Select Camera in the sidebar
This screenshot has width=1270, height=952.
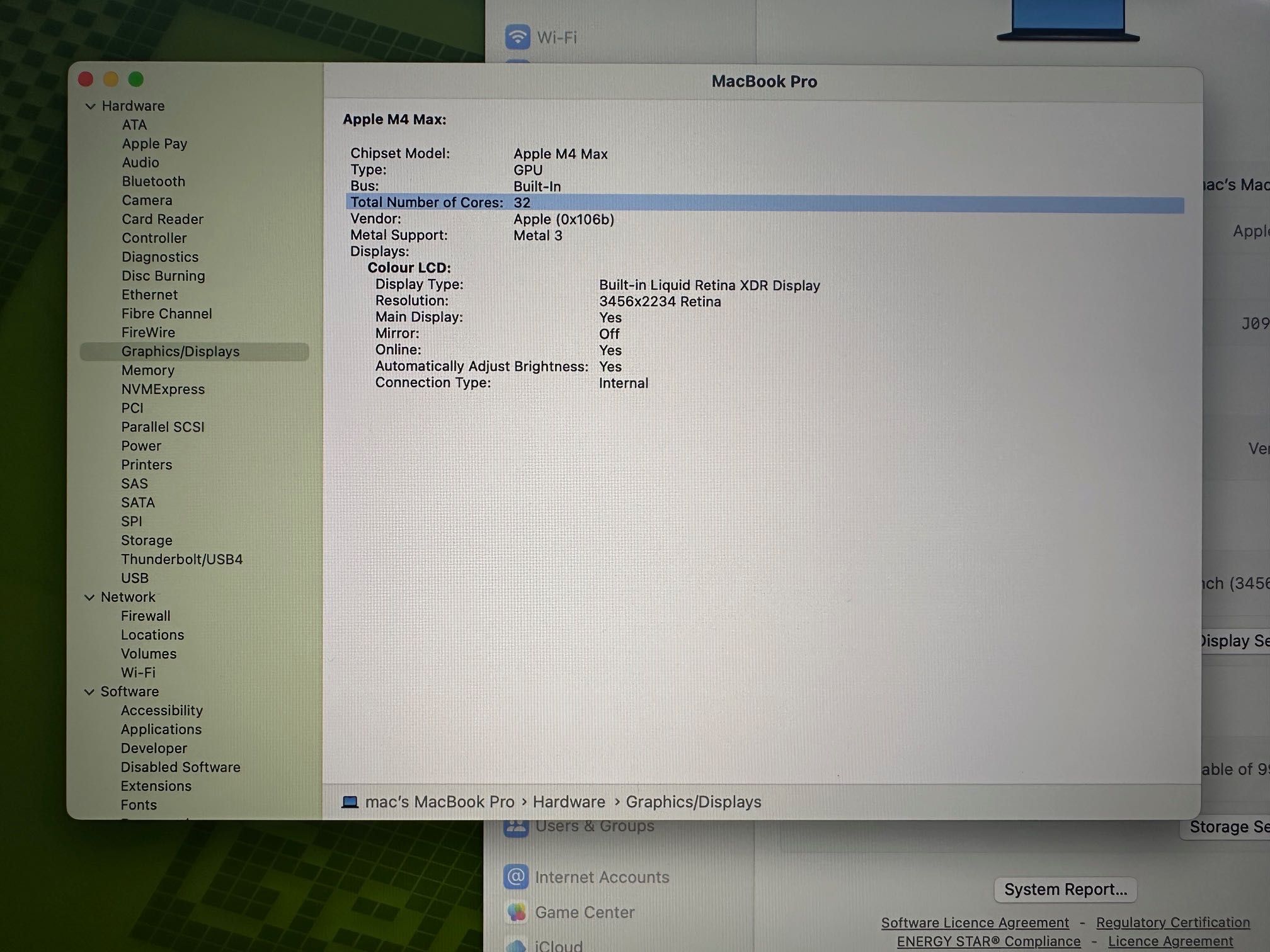[x=147, y=200]
